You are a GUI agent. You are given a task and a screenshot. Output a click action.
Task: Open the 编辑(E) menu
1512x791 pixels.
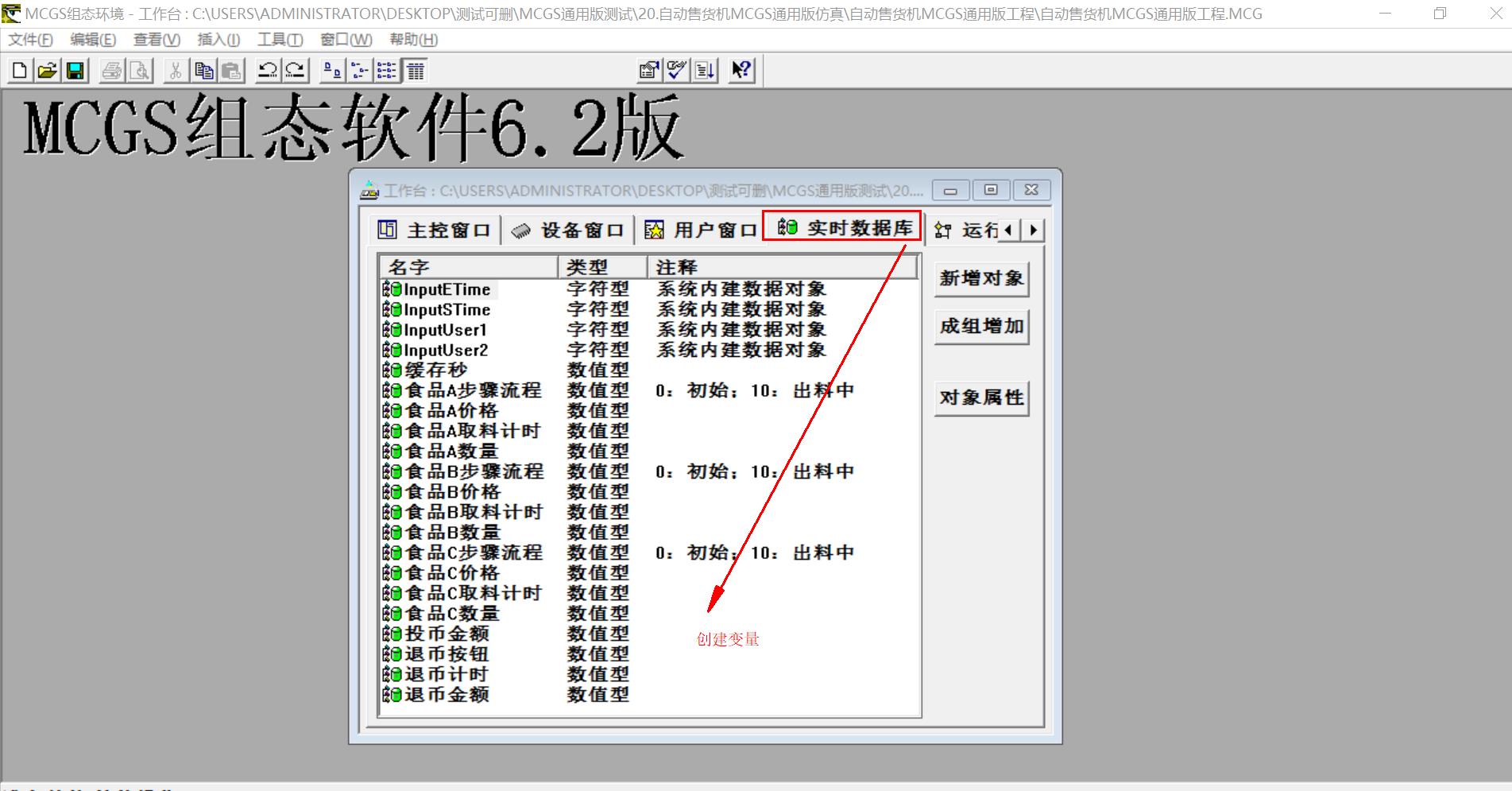point(93,40)
